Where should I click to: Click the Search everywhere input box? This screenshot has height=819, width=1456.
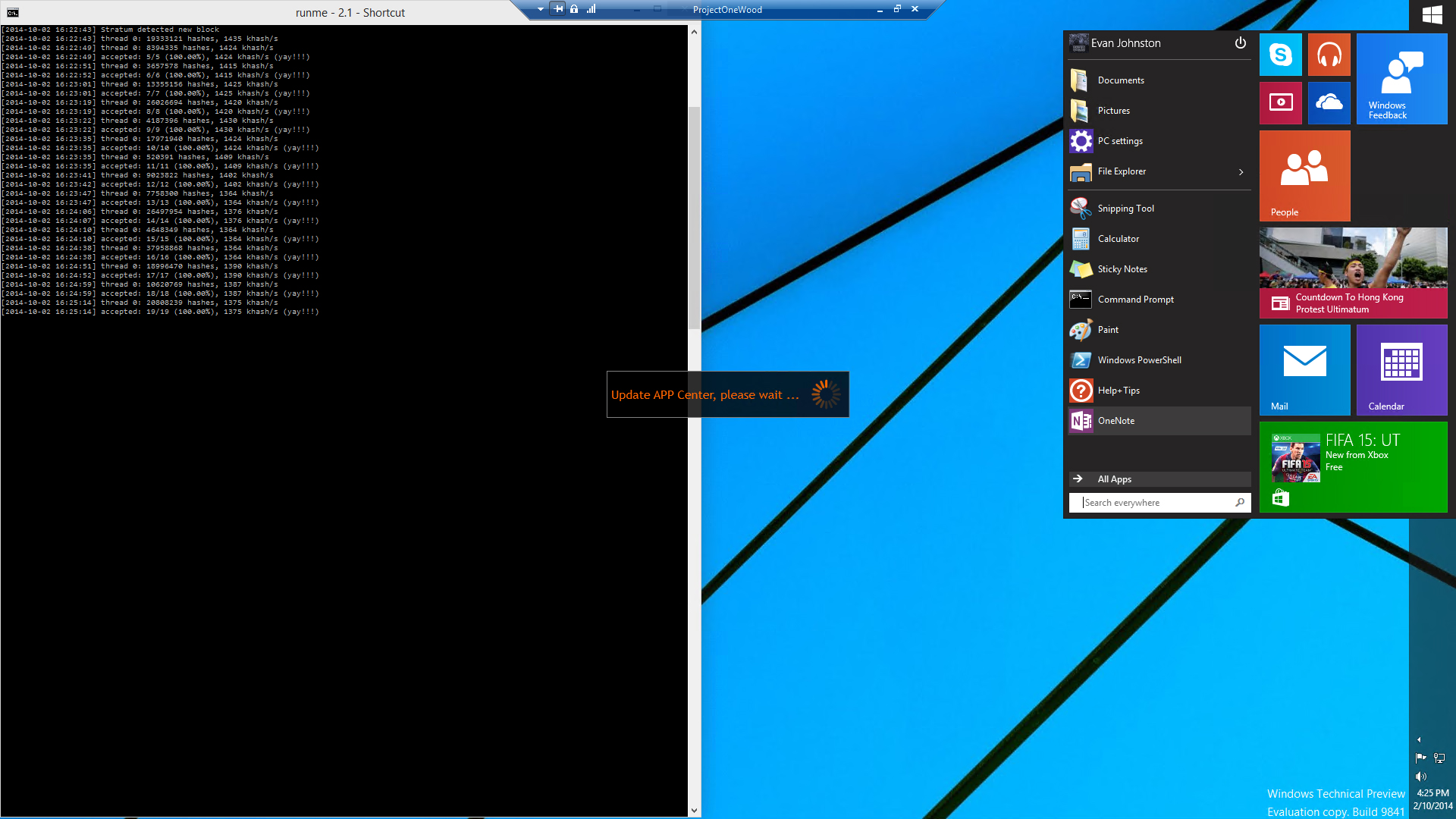pos(1153,503)
